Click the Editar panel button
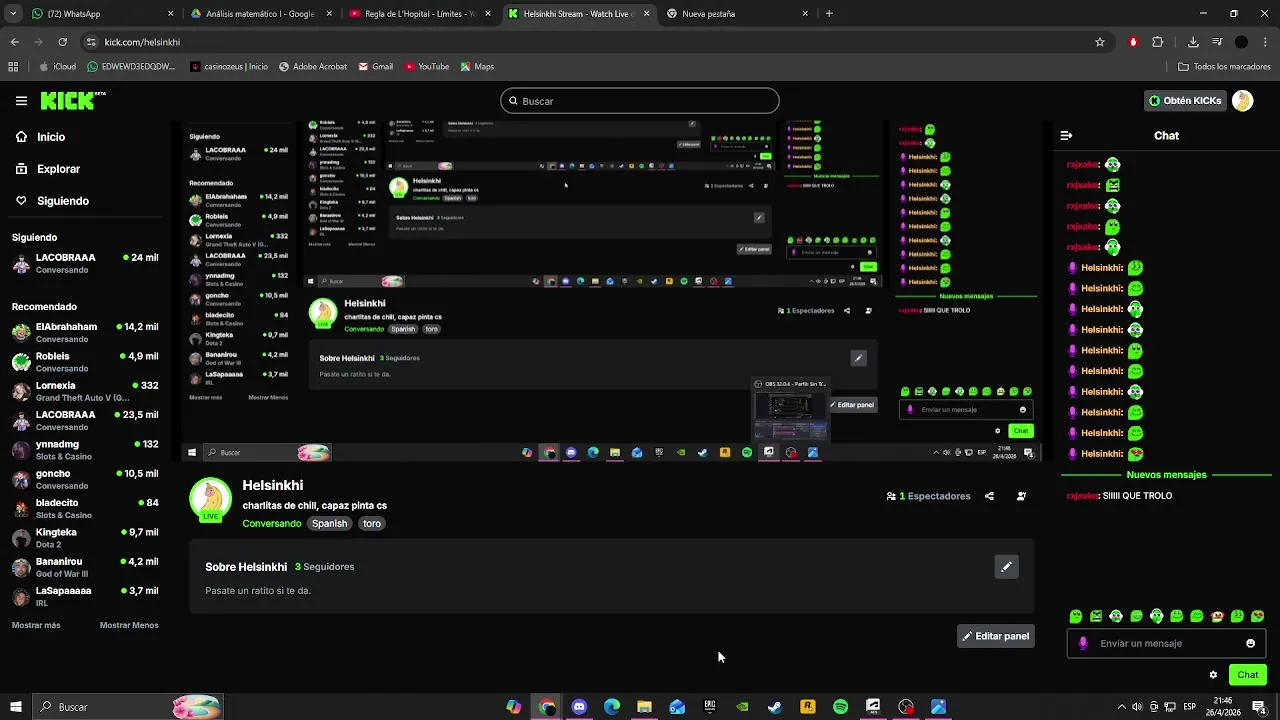This screenshot has width=1280, height=720. pos(996,636)
